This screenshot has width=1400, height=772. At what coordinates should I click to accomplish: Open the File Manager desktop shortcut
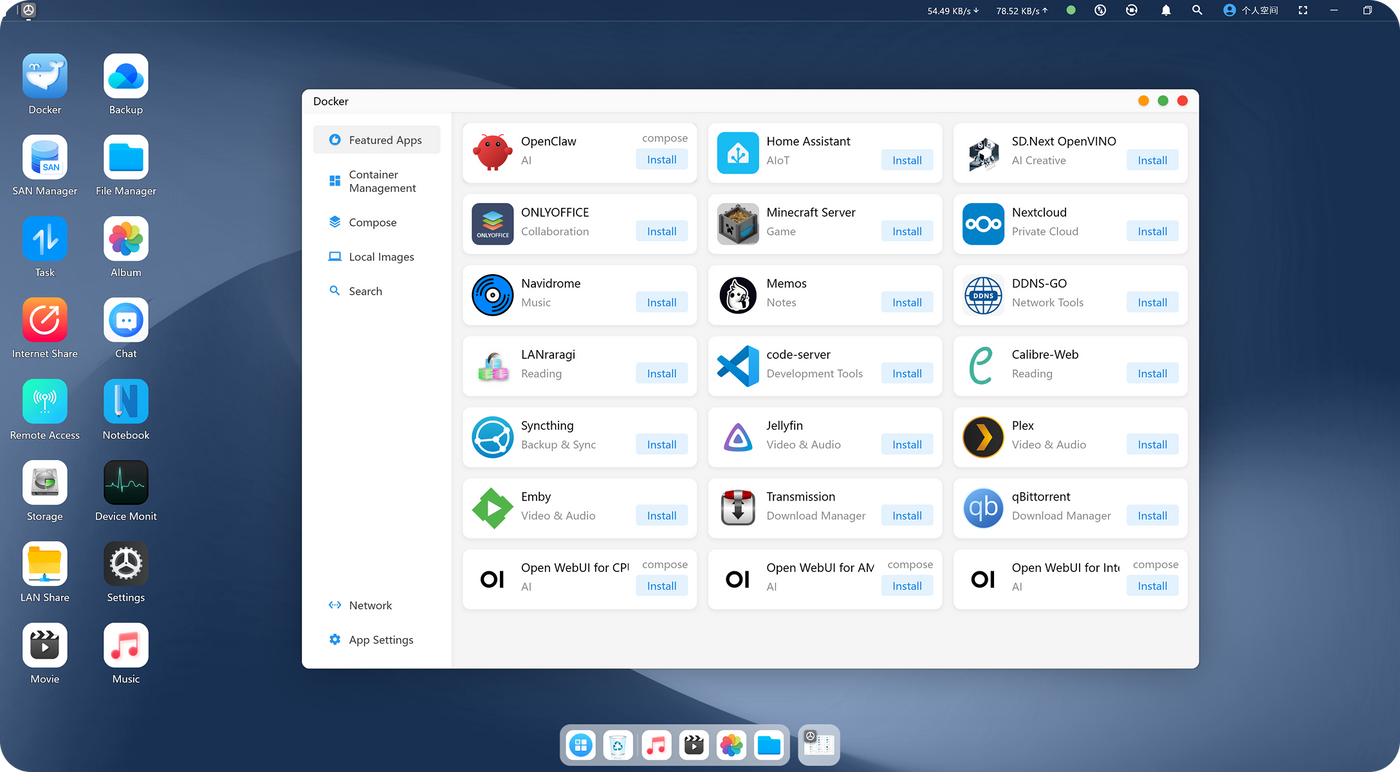tap(126, 157)
